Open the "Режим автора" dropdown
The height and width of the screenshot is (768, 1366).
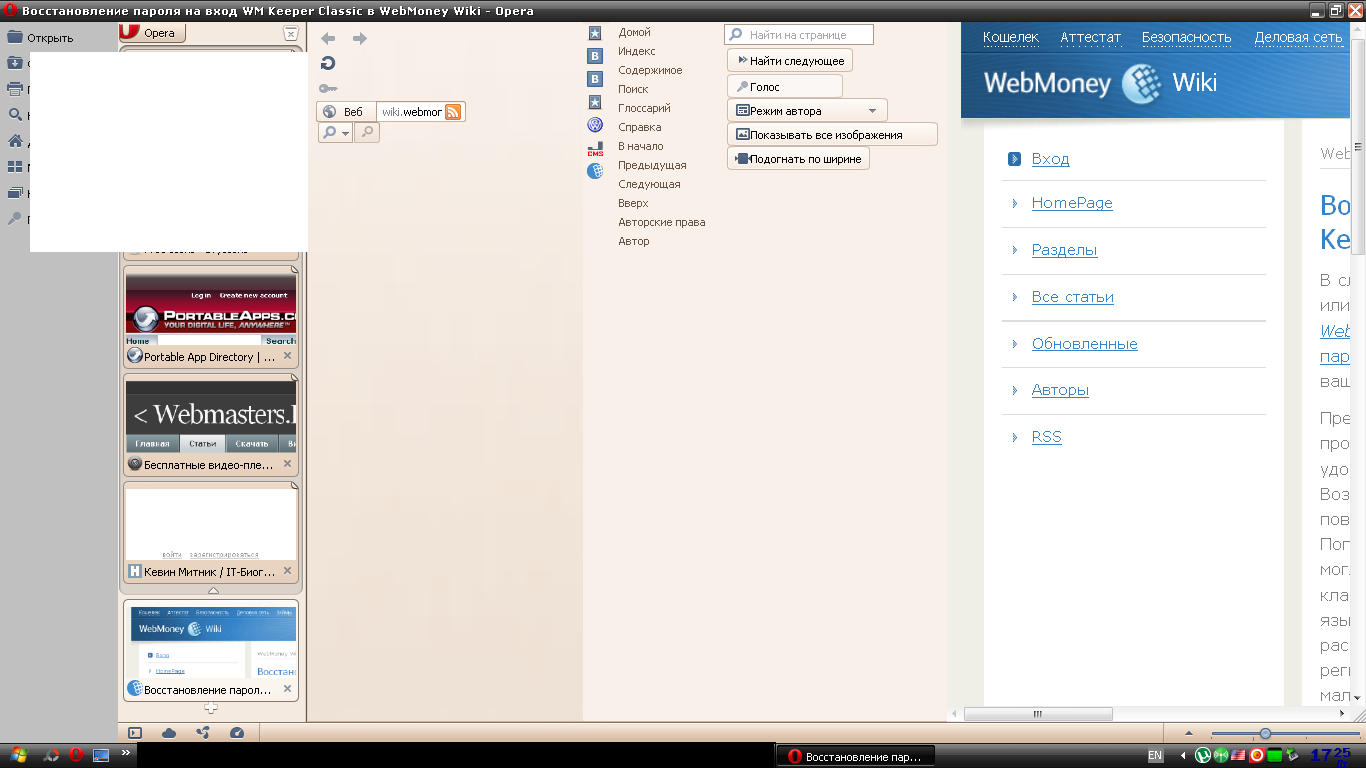tap(872, 111)
